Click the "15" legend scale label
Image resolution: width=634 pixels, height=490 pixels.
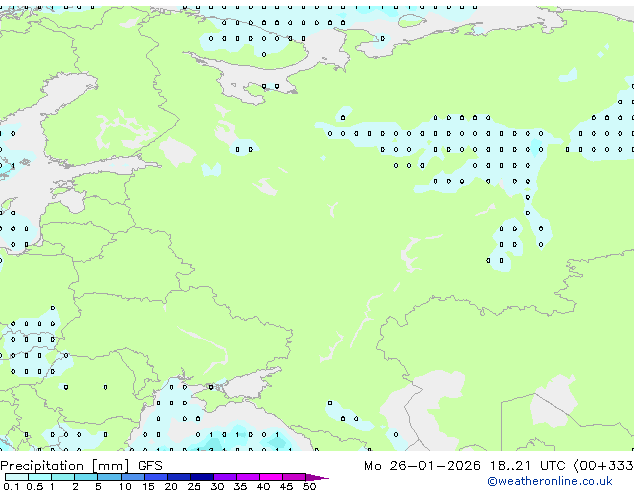[148, 486]
